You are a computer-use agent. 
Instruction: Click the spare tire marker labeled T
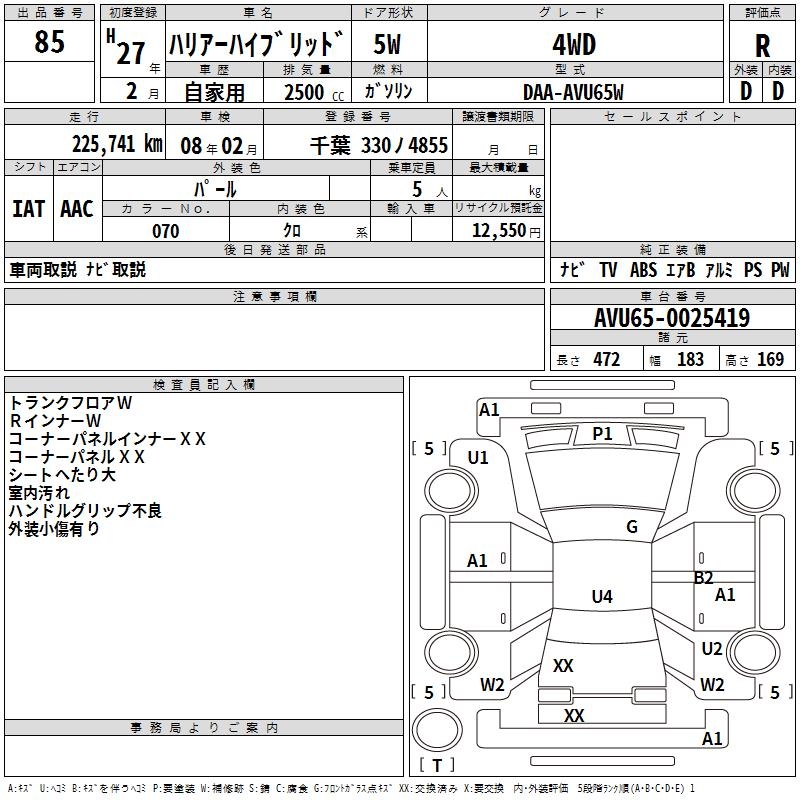[x=437, y=765]
